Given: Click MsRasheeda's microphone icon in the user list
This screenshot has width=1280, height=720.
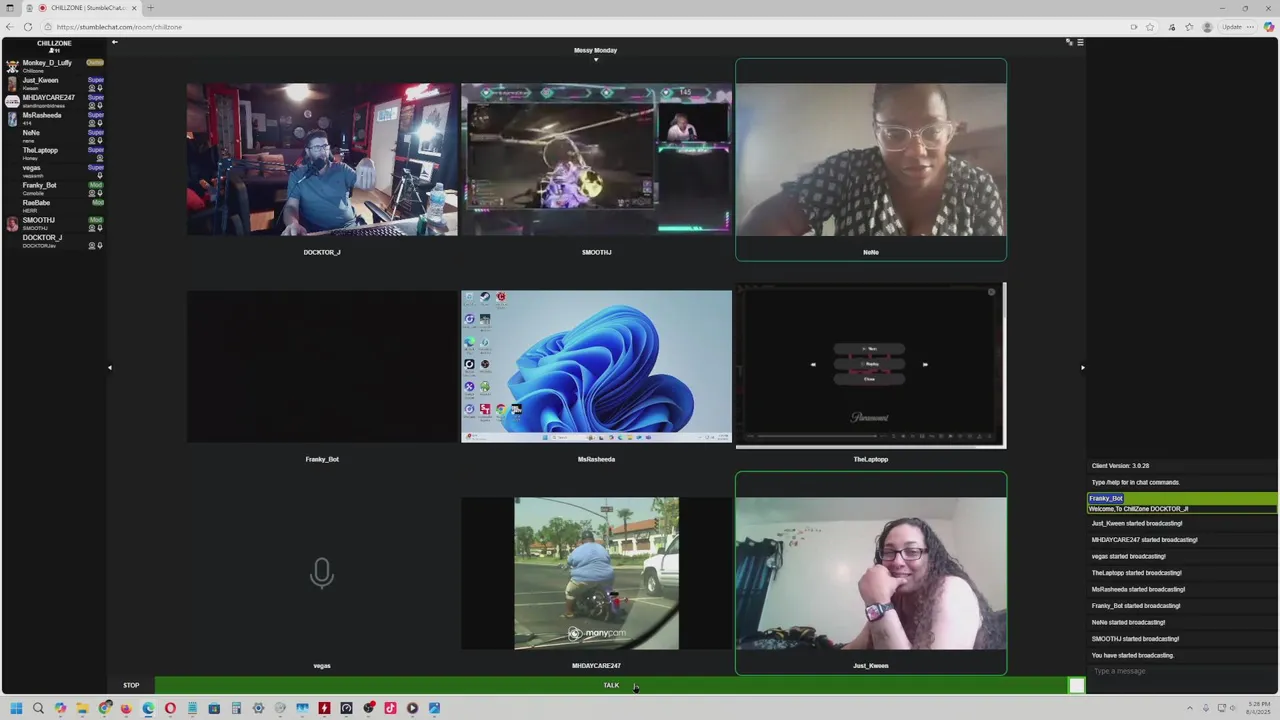Looking at the screenshot, I should click(x=100, y=123).
